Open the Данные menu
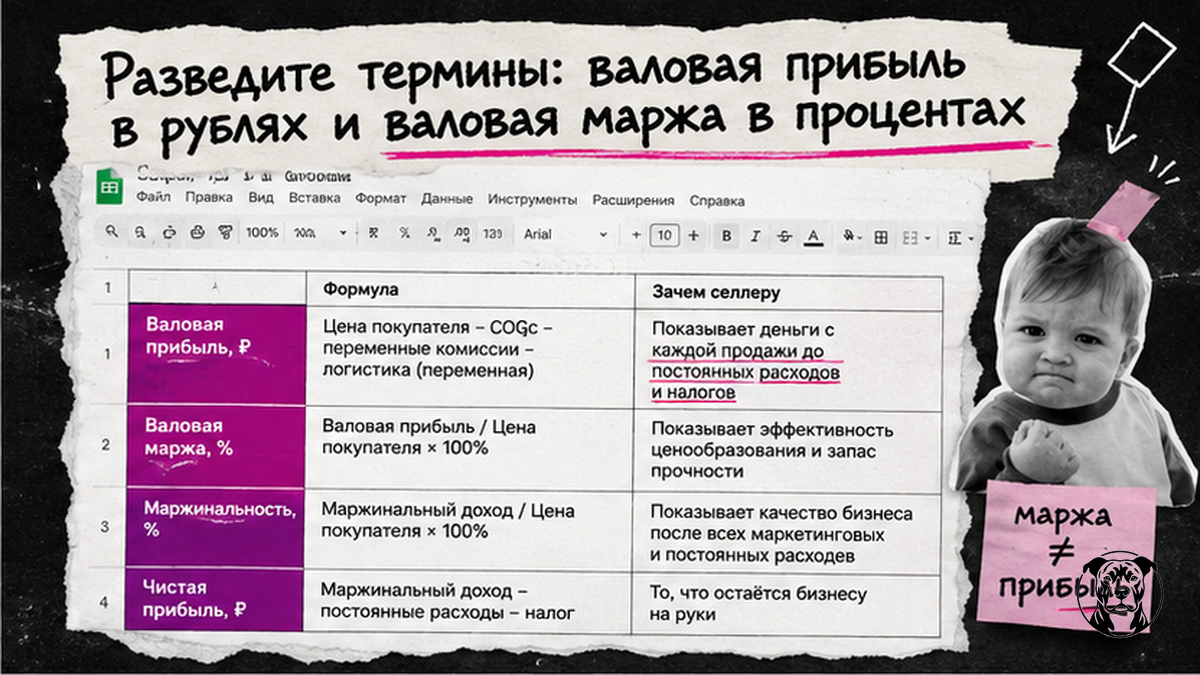Viewport: 1200px width, 675px height. pos(447,198)
